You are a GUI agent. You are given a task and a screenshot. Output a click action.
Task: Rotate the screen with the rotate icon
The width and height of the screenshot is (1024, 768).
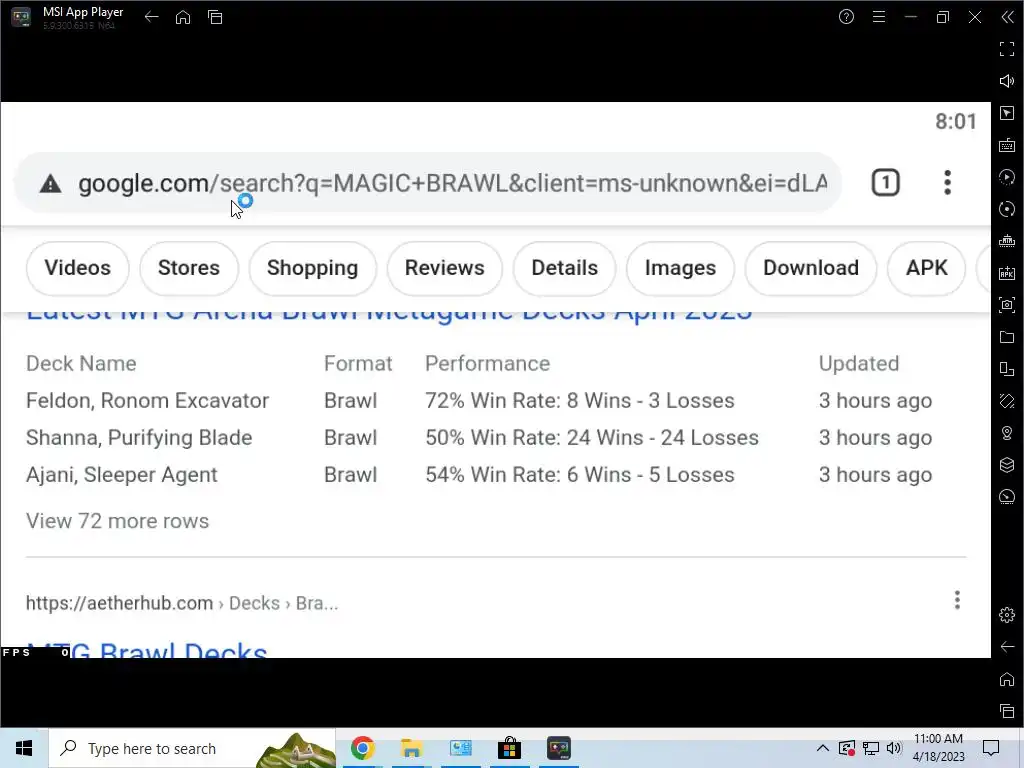1007,401
